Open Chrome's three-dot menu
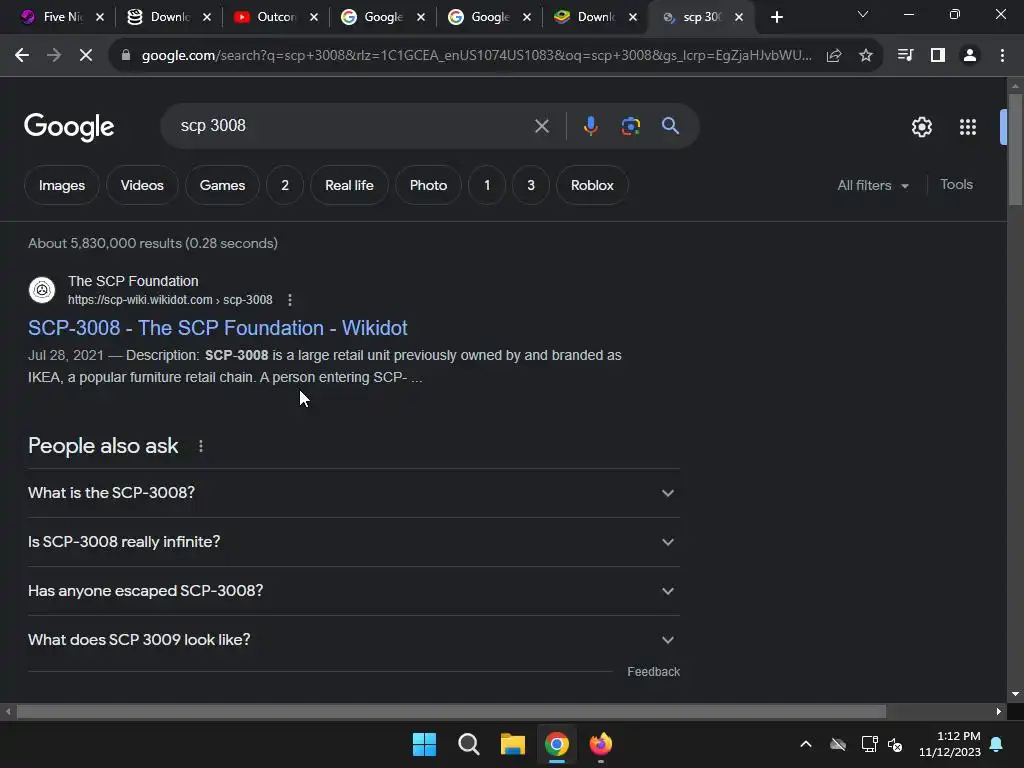Viewport: 1024px width, 768px height. point(1002,56)
